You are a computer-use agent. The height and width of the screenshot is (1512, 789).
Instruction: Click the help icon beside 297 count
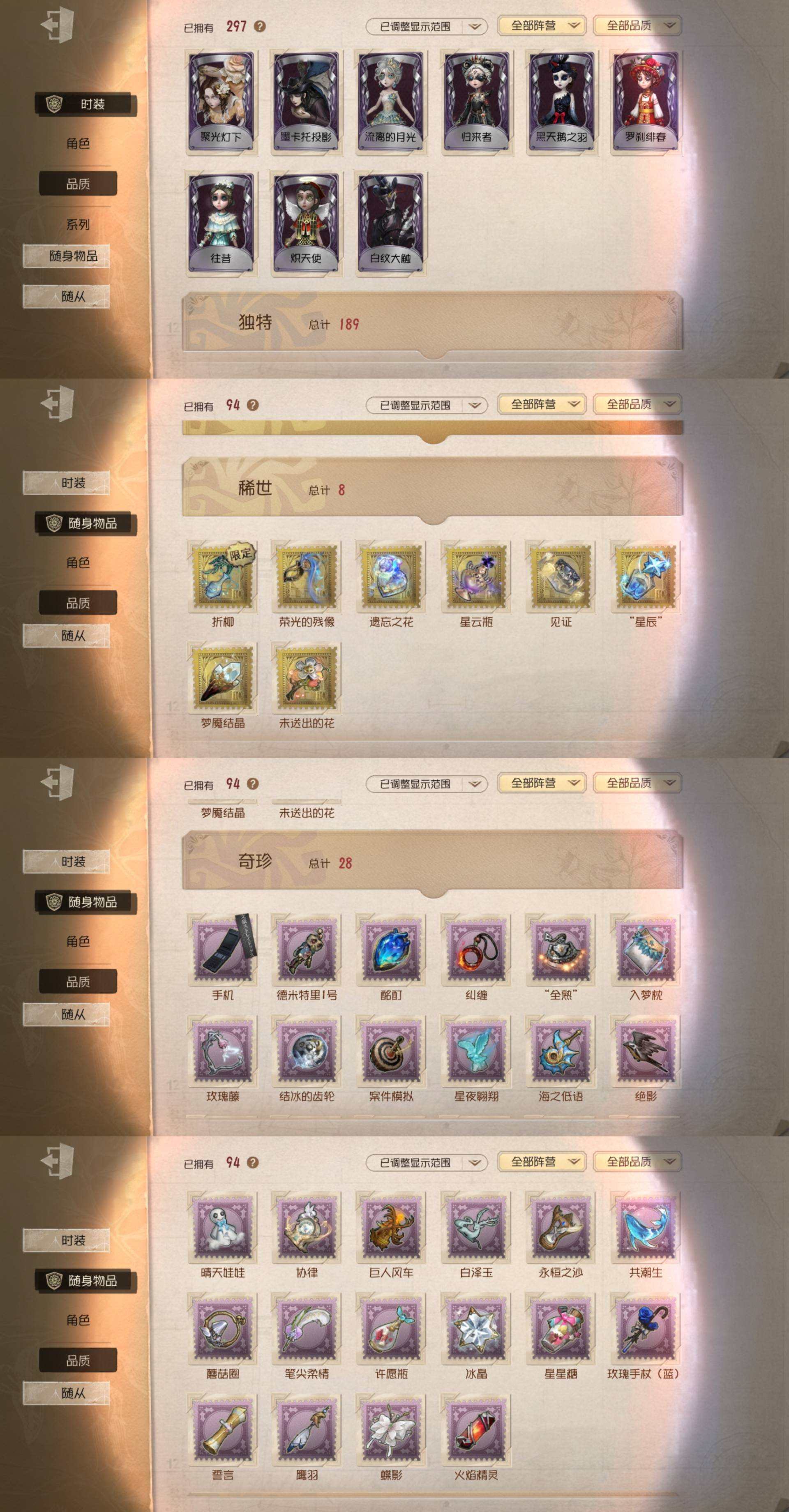[x=259, y=26]
